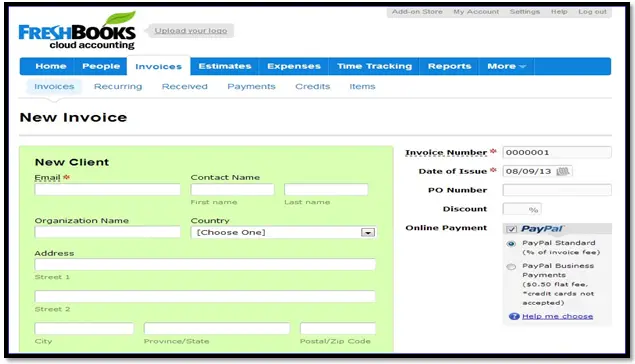This screenshot has height=364, width=635.
Task: Click into the Street 2 address field
Action: pyautogui.click(x=205, y=296)
